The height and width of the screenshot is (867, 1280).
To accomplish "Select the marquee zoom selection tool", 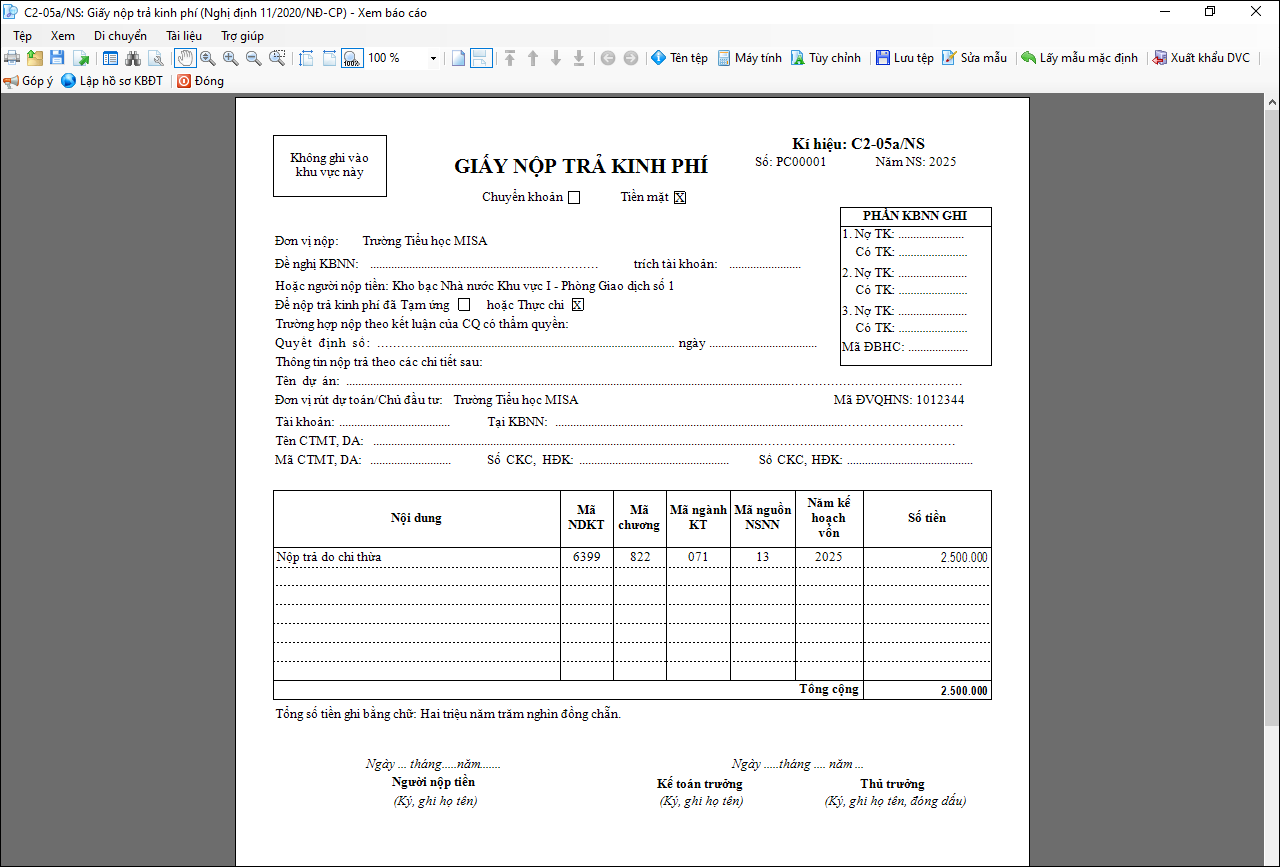I will [277, 58].
